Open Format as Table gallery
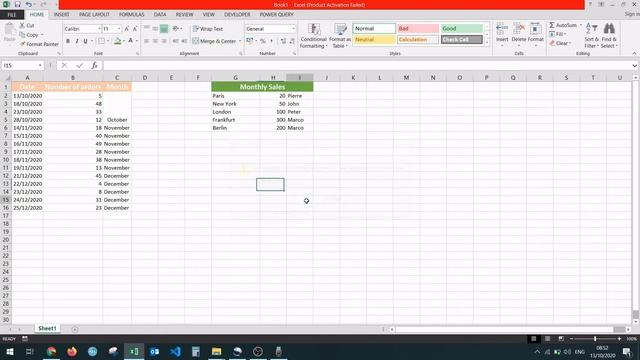 click(340, 36)
